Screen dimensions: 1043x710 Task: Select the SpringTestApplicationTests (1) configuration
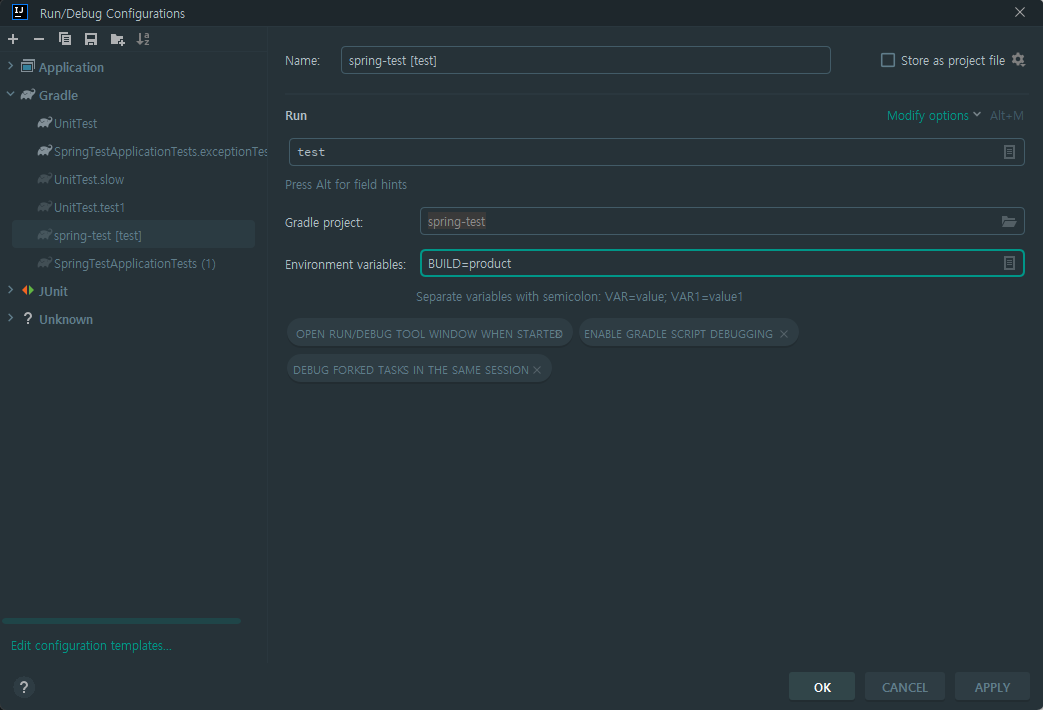[133, 264]
